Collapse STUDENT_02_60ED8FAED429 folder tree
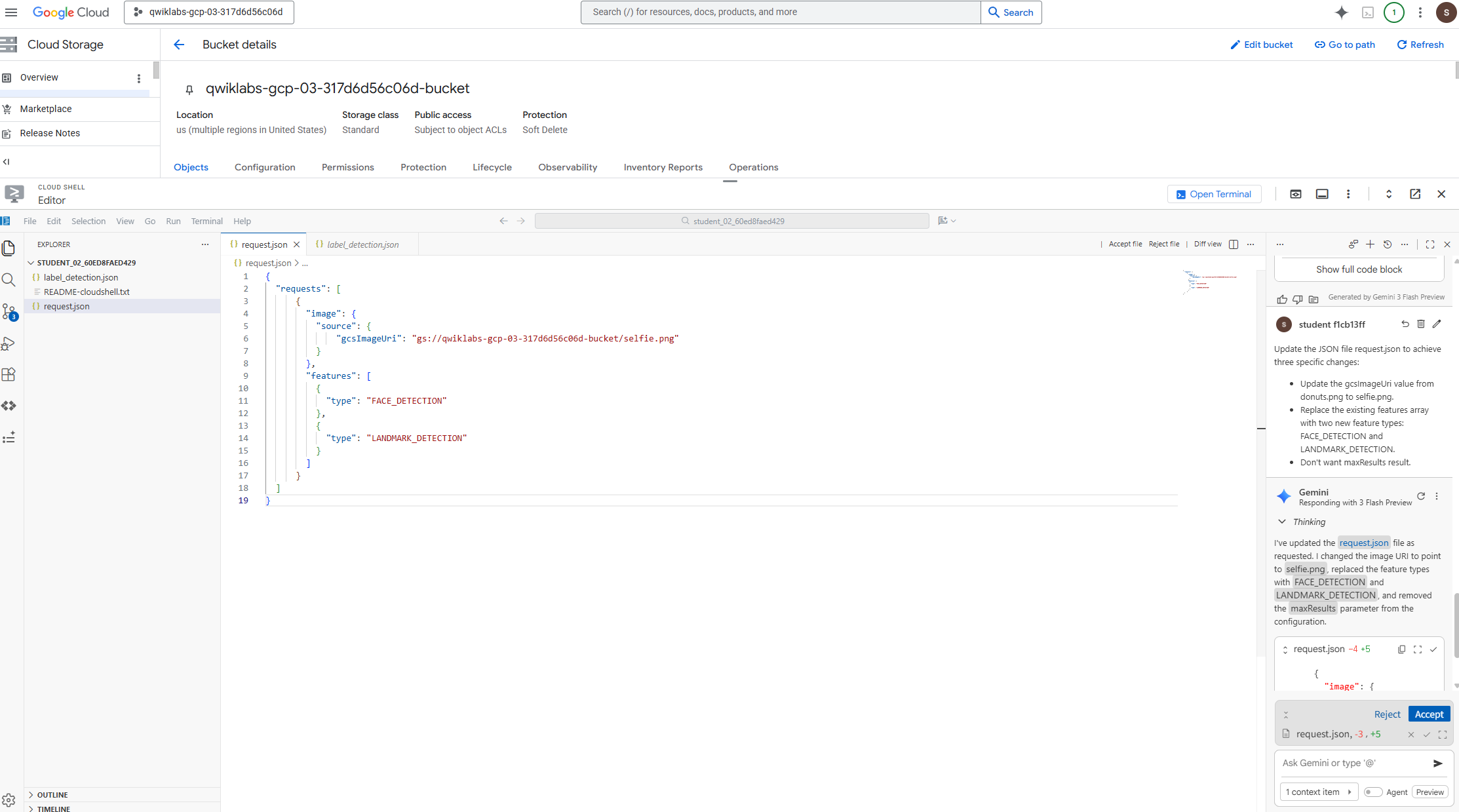The image size is (1459, 812). [x=31, y=263]
